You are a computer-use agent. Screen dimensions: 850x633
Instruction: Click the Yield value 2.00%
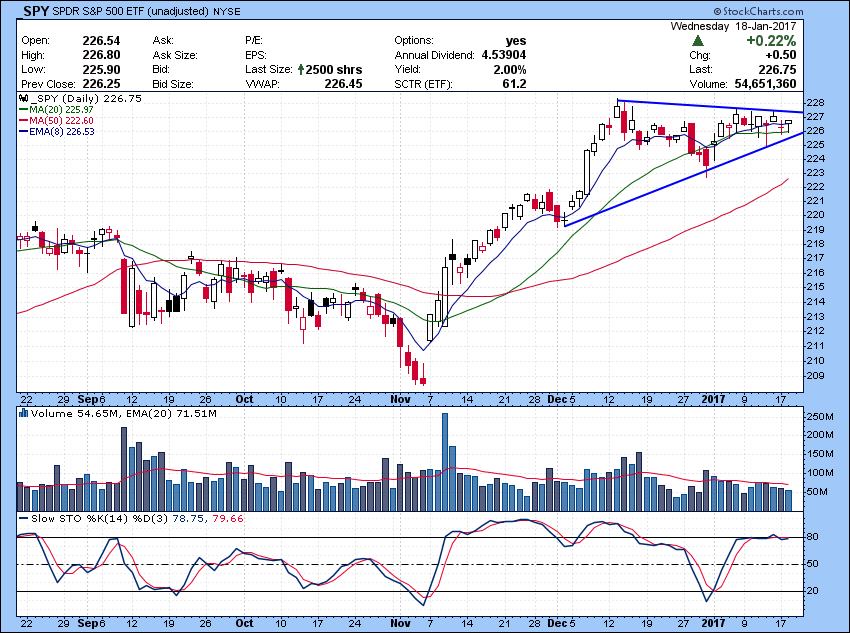(x=510, y=69)
